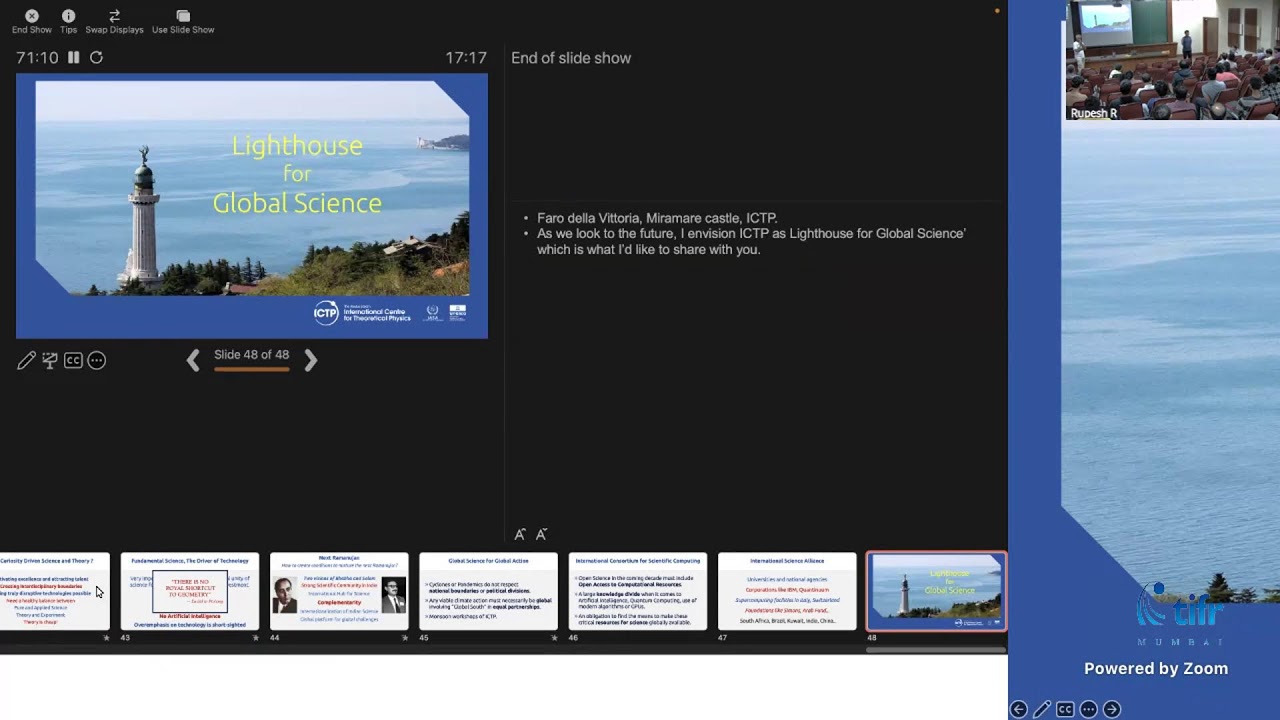The width and height of the screenshot is (1280, 720).
Task: Click the Powered by Zoom label
Action: coord(1156,669)
